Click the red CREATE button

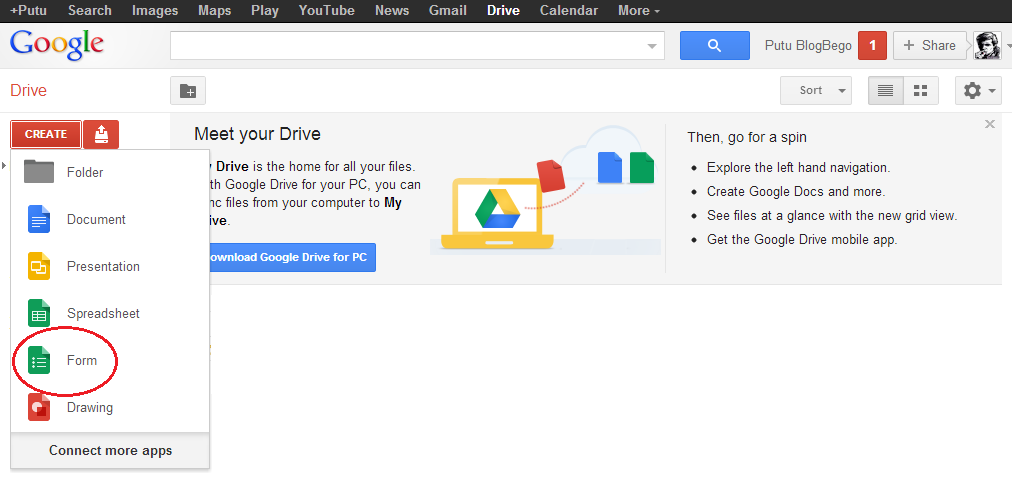[x=46, y=134]
